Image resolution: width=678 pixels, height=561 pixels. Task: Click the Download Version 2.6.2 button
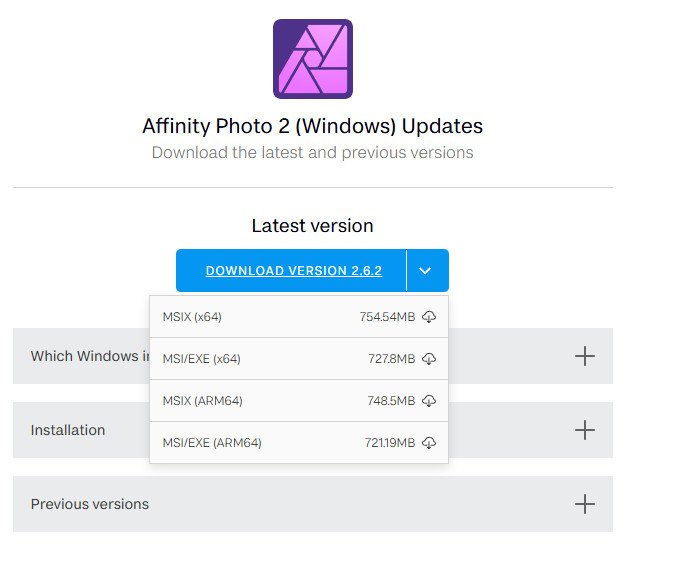pyautogui.click(x=293, y=271)
